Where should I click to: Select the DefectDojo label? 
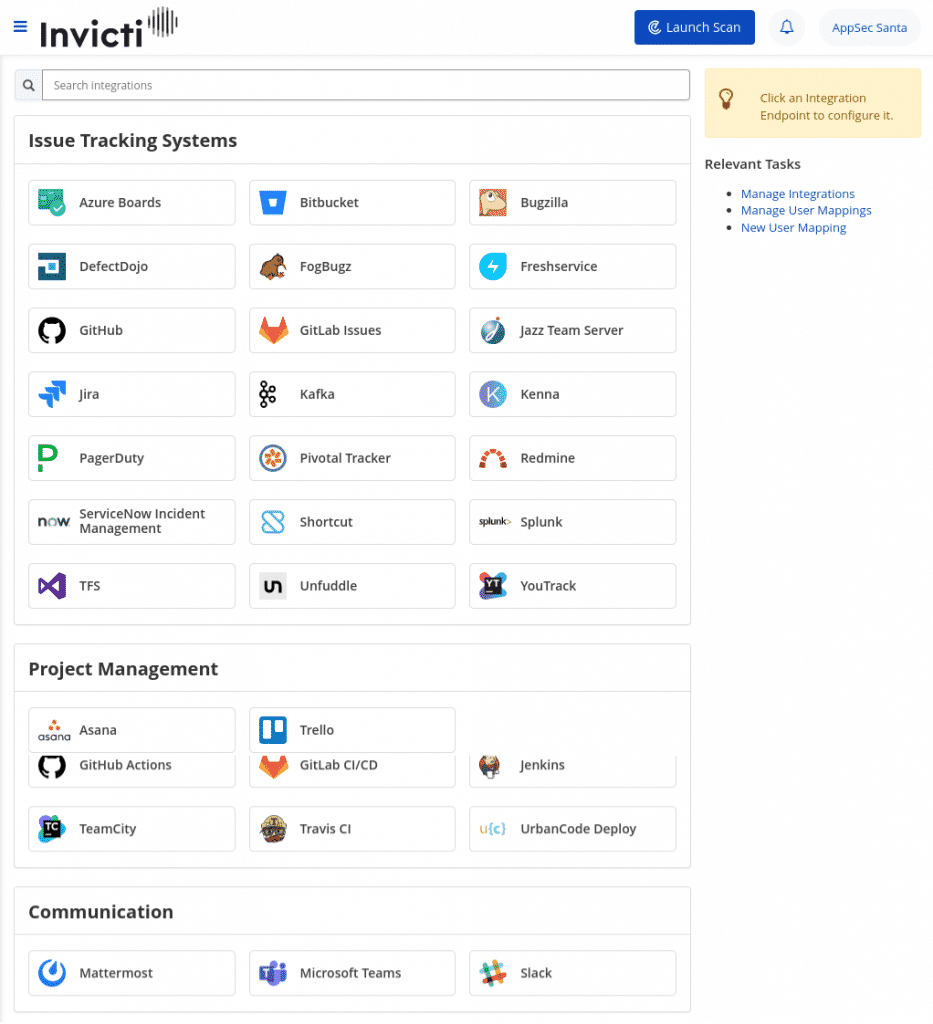pyautogui.click(x=114, y=266)
